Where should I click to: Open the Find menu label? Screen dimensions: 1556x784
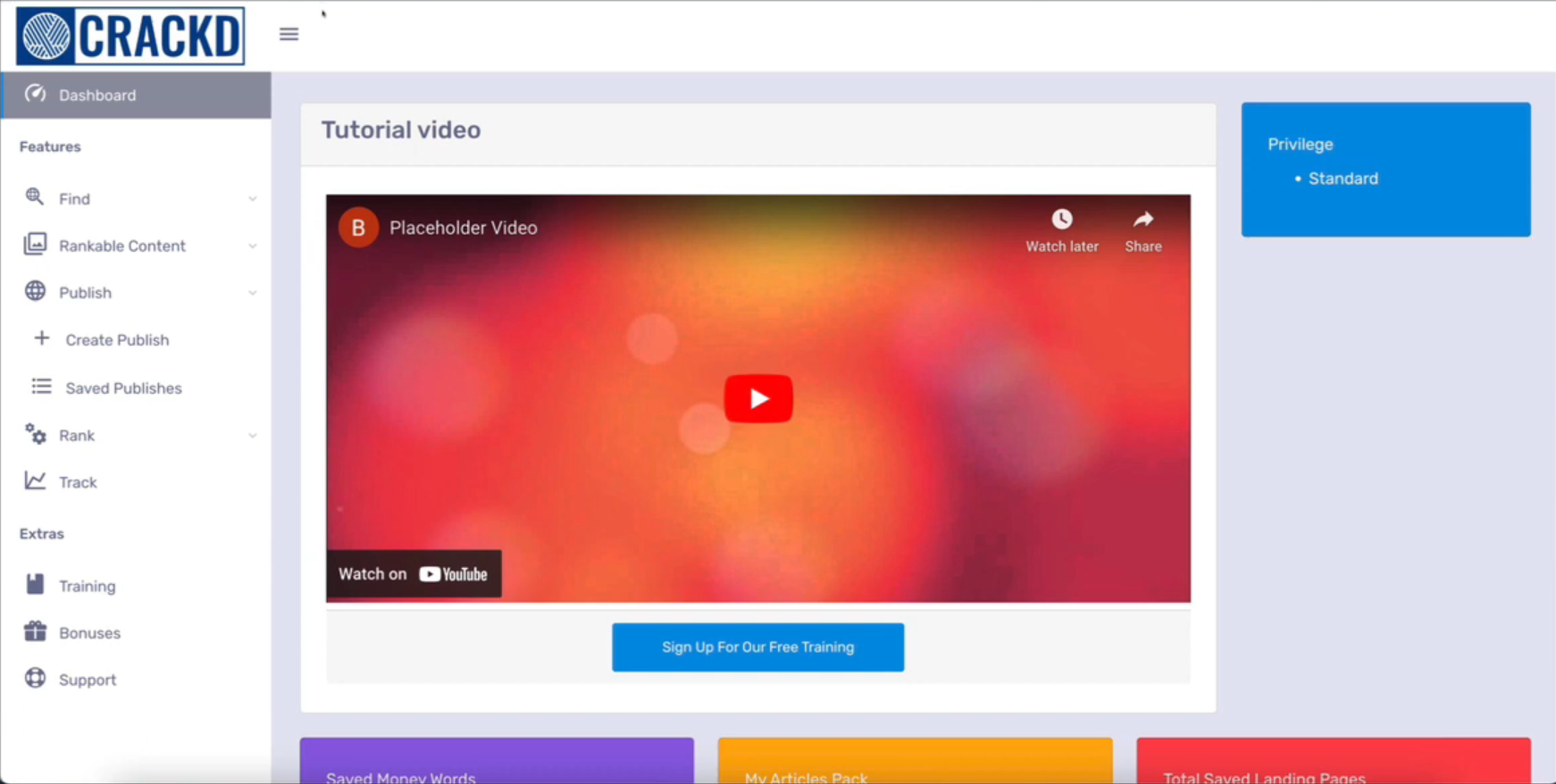74,199
